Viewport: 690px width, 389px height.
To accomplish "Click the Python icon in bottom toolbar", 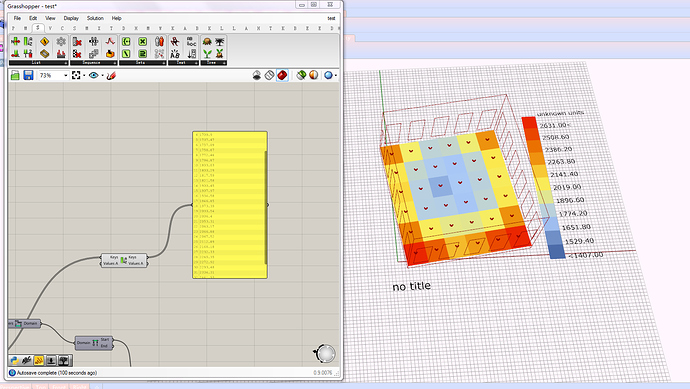I will pos(14,361).
